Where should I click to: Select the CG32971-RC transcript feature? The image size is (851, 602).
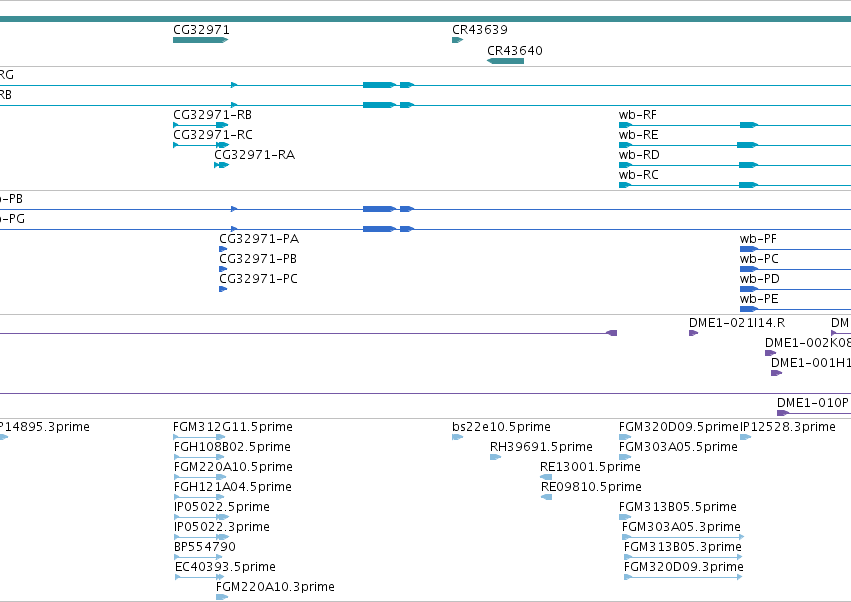click(201, 145)
